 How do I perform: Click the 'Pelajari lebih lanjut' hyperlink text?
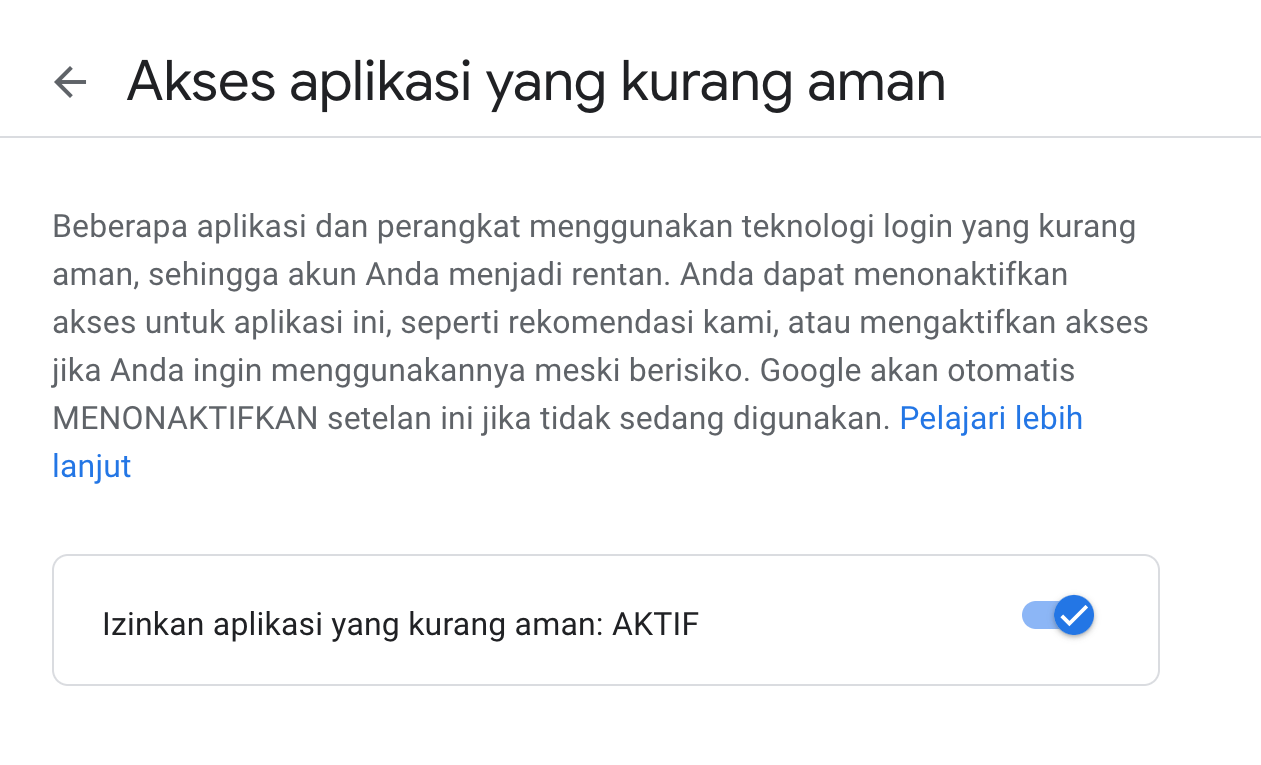990,418
